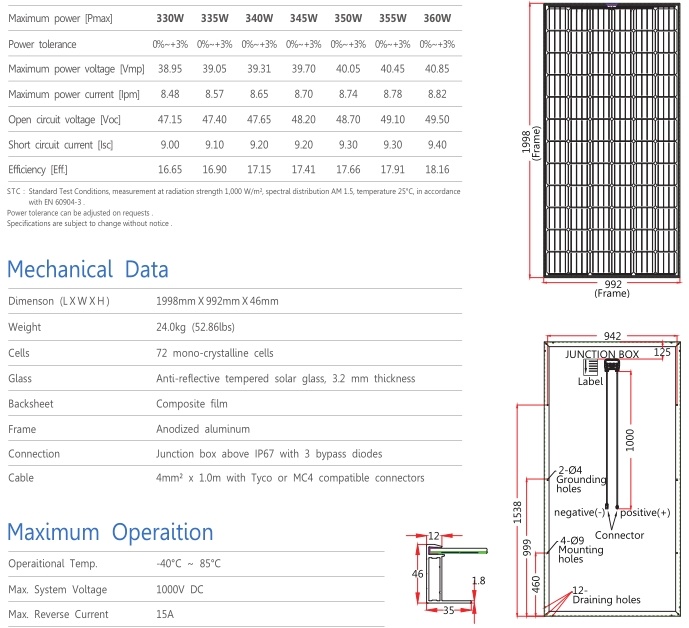This screenshot has width=689, height=628.
Task: Click the Voc value 48.20
Action: tap(304, 120)
